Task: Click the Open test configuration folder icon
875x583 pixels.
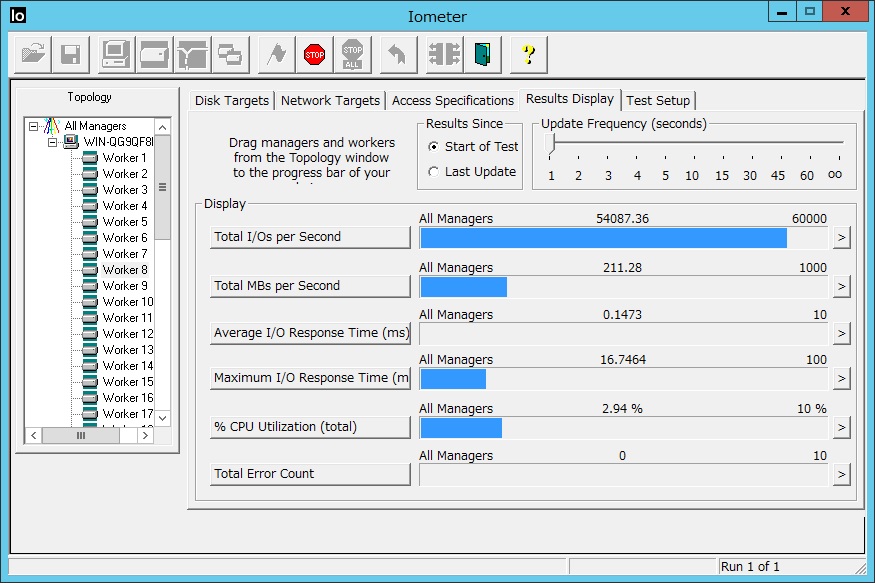Action: (x=34, y=54)
